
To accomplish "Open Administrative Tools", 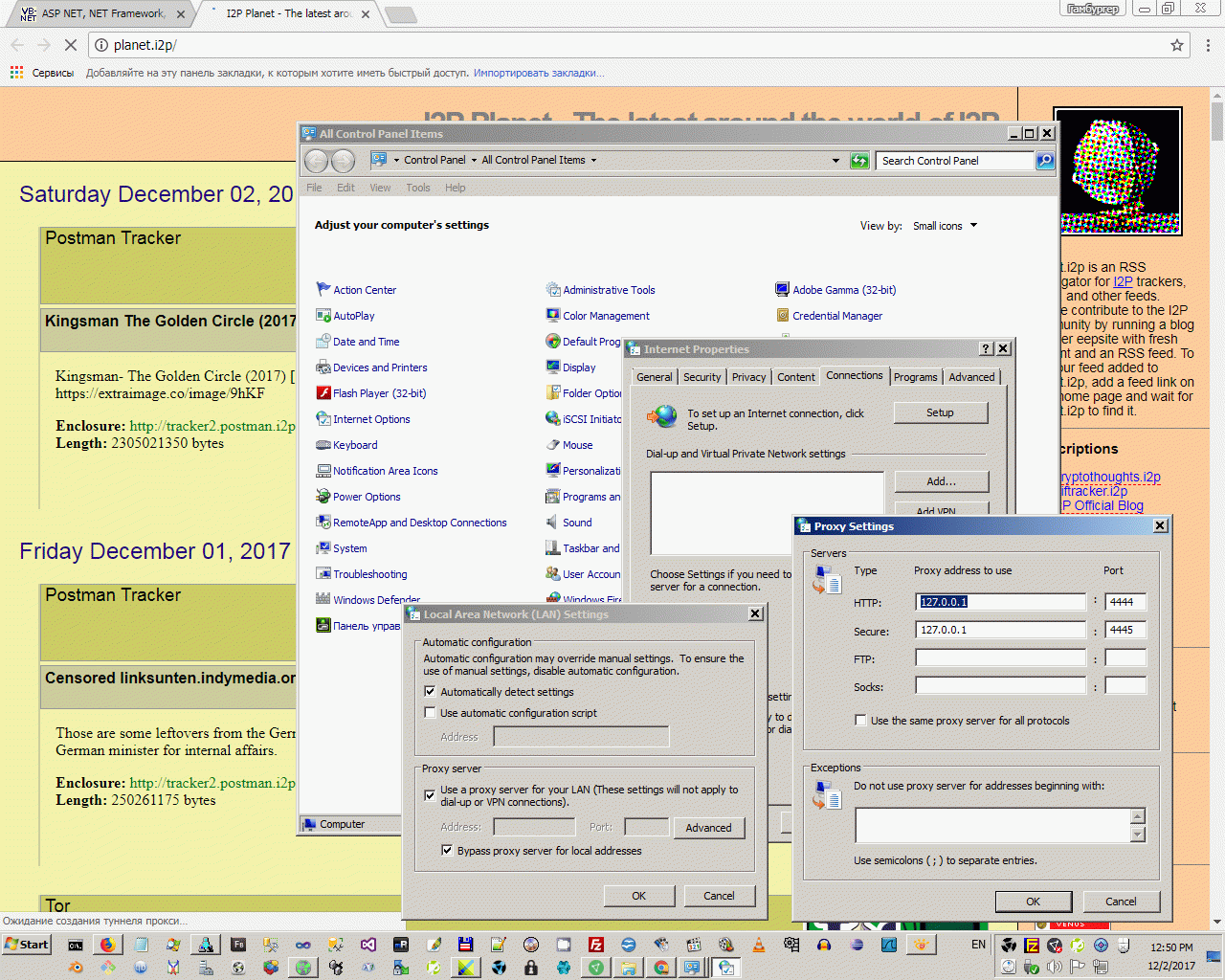I will point(600,290).
